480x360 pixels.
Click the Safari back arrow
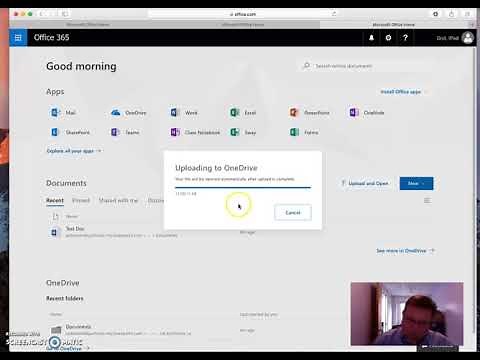click(x=41, y=14)
